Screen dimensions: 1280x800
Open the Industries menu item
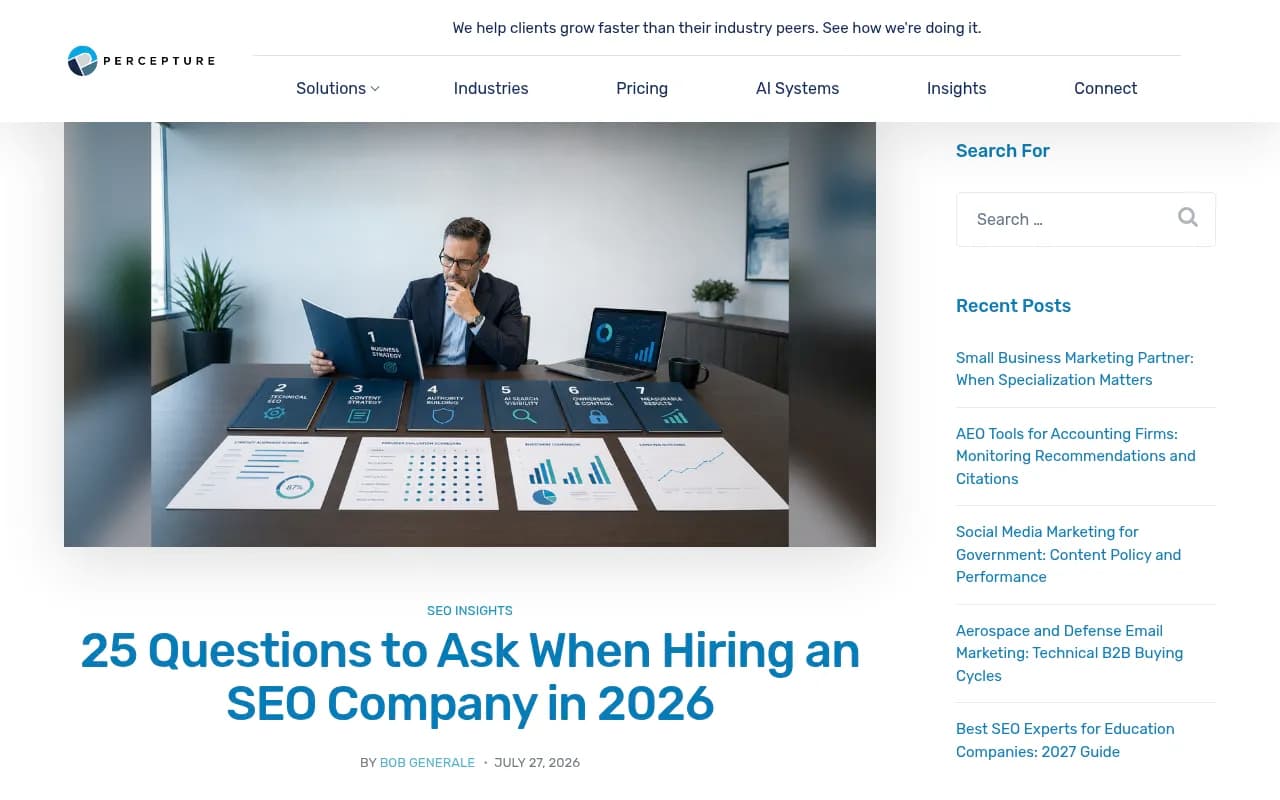click(491, 88)
